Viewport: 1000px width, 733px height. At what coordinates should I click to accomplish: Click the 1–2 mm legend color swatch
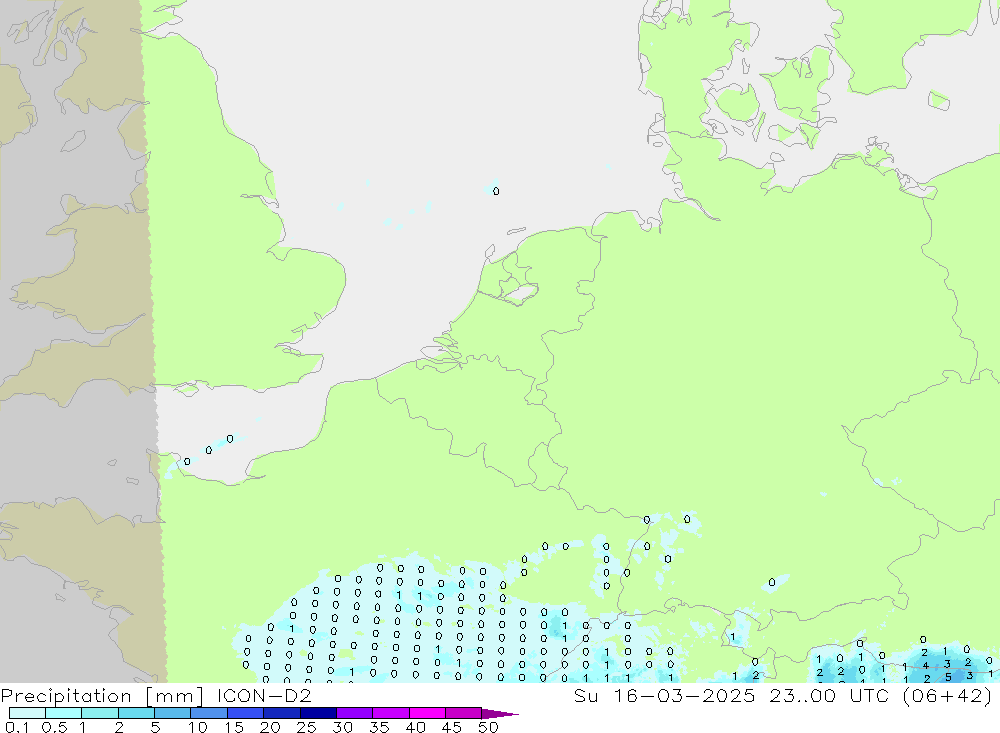100,713
